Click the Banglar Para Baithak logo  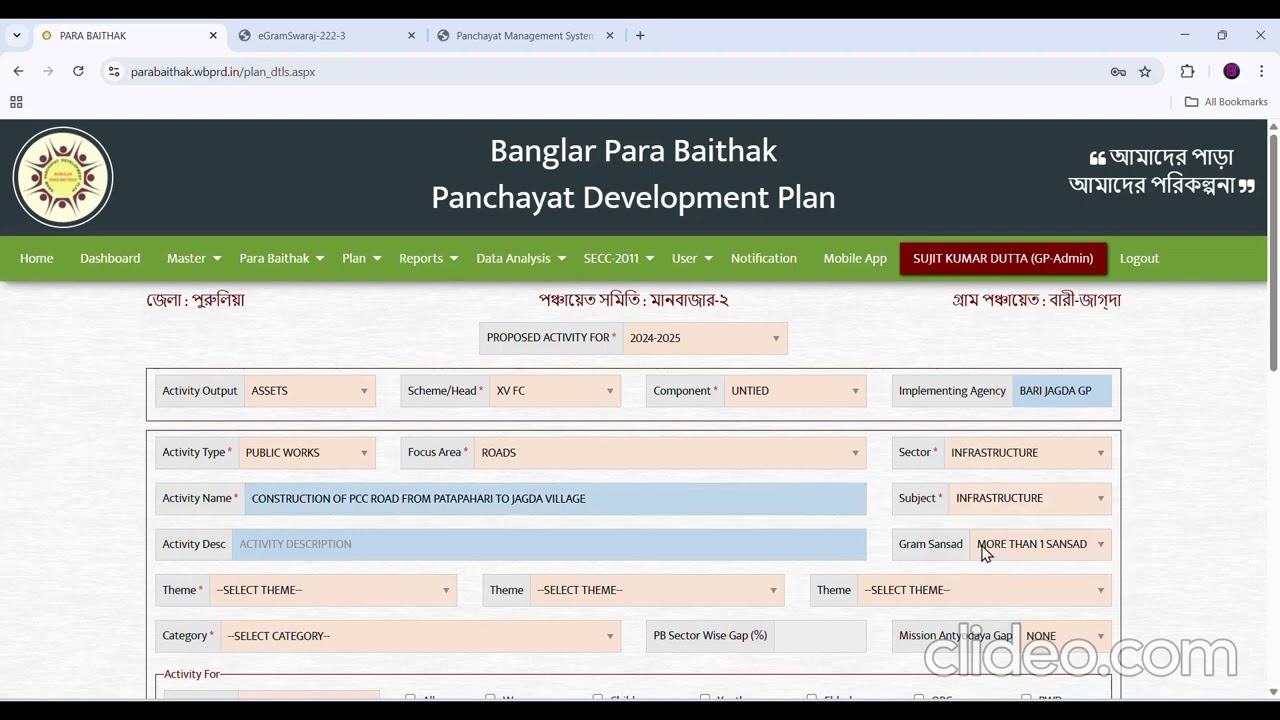(x=63, y=178)
